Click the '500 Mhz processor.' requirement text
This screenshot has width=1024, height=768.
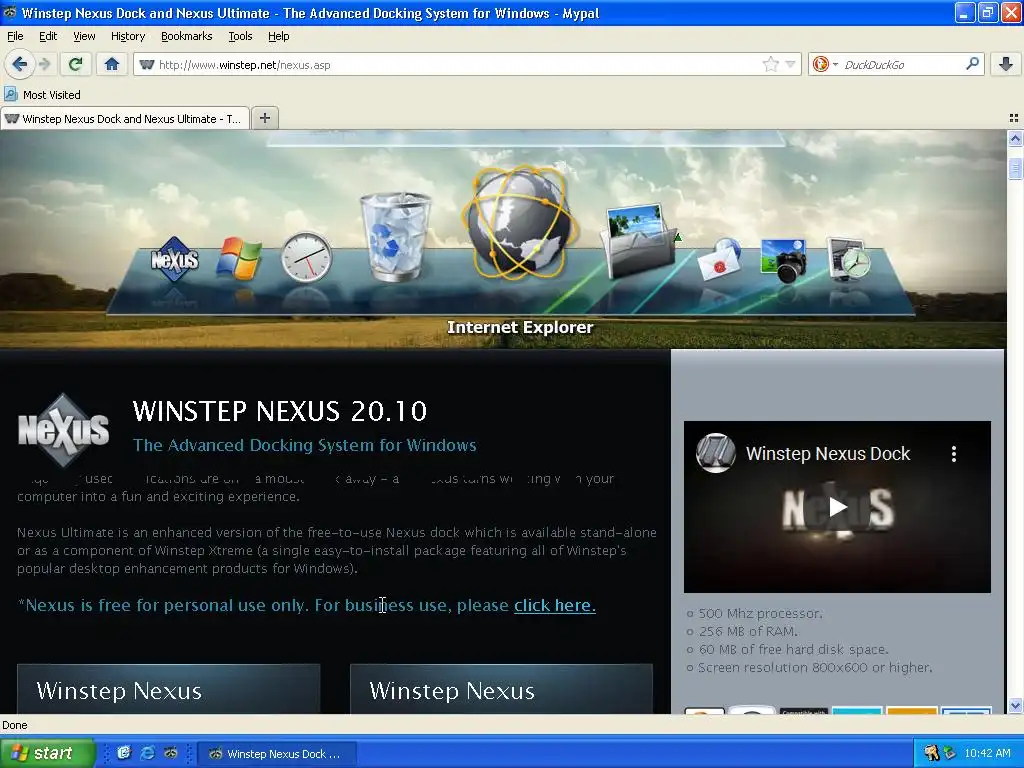pos(760,613)
